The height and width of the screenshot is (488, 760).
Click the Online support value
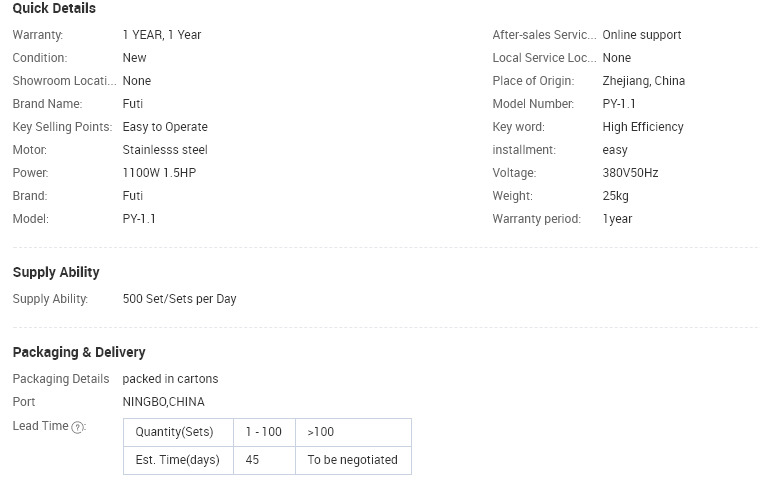pyautogui.click(x=642, y=35)
